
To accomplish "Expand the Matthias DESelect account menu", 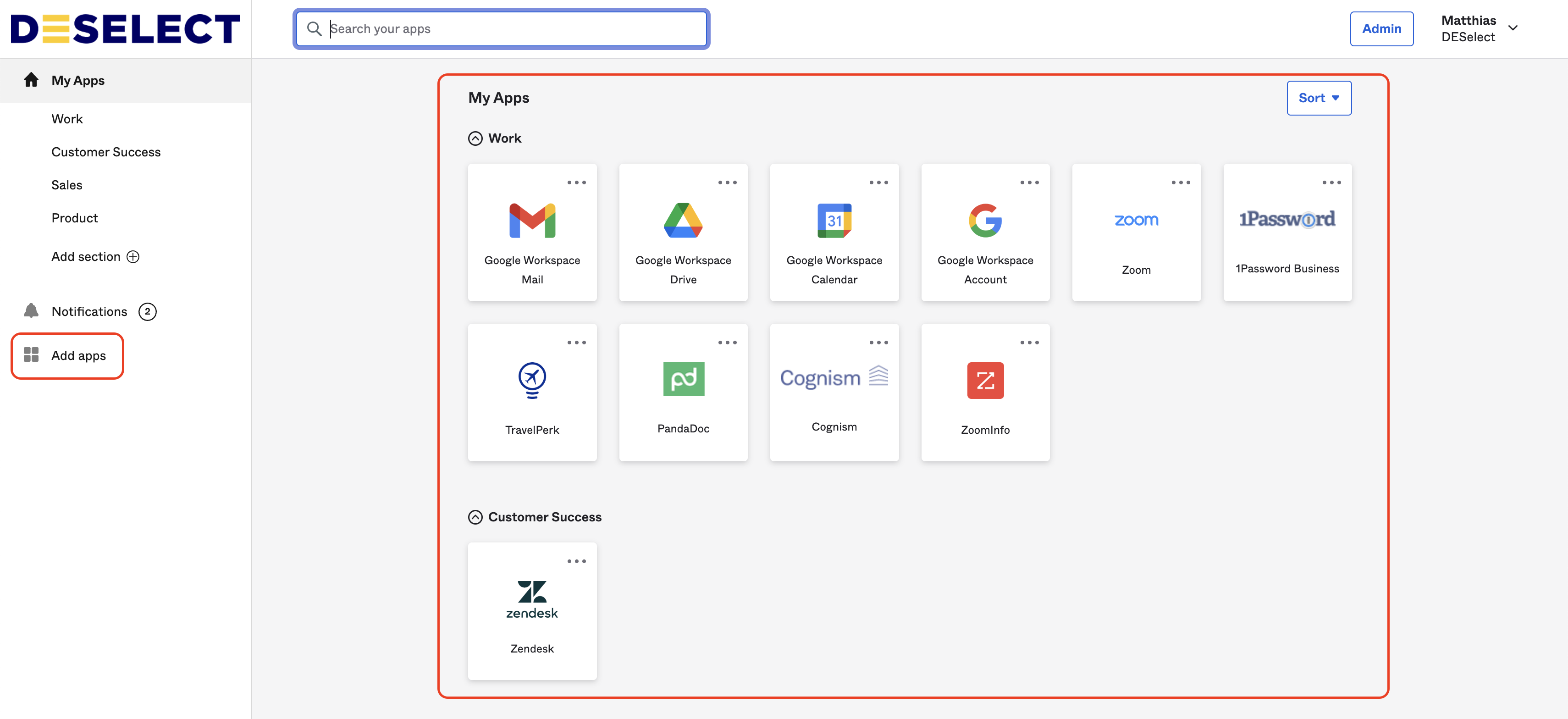I will (x=1480, y=28).
